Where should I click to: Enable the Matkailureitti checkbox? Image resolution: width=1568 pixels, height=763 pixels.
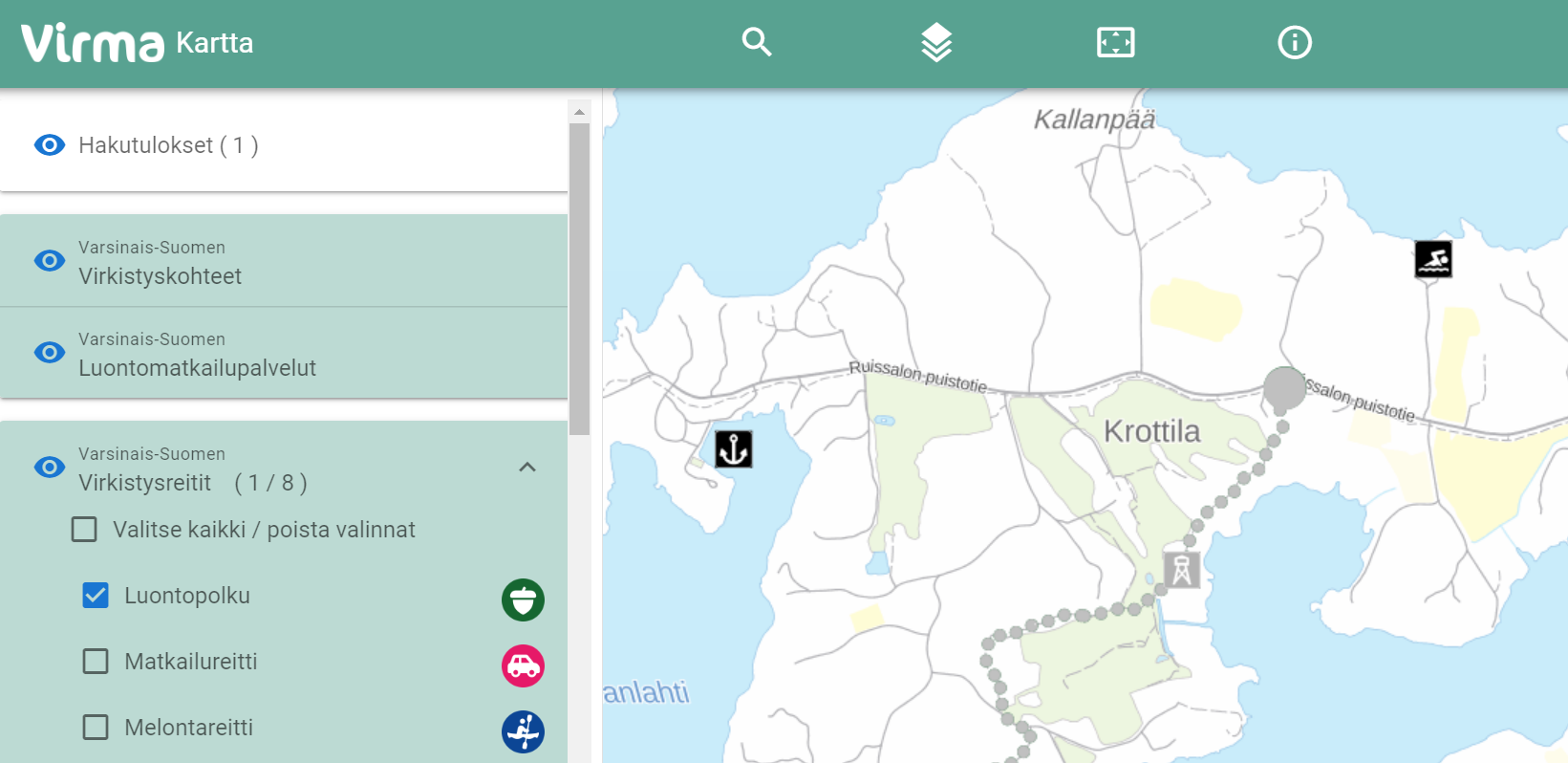coord(96,661)
